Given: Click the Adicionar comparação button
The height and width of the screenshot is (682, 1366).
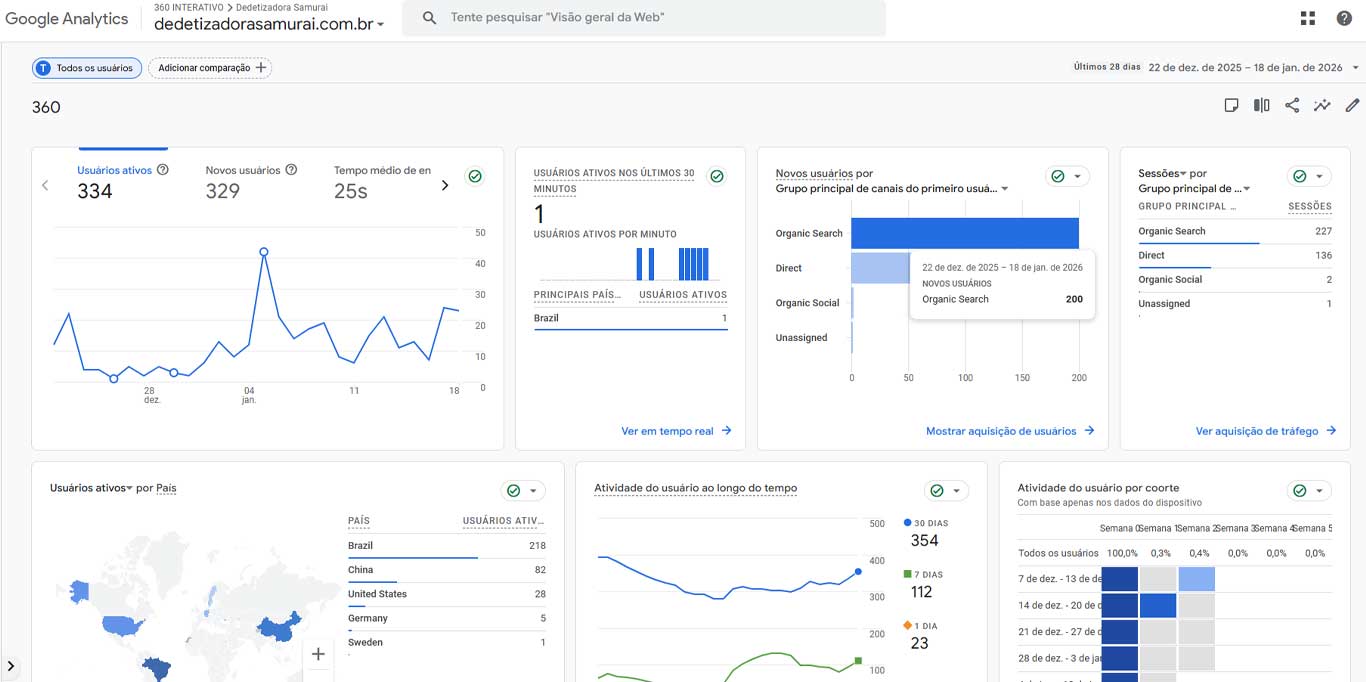Looking at the screenshot, I should coord(211,68).
